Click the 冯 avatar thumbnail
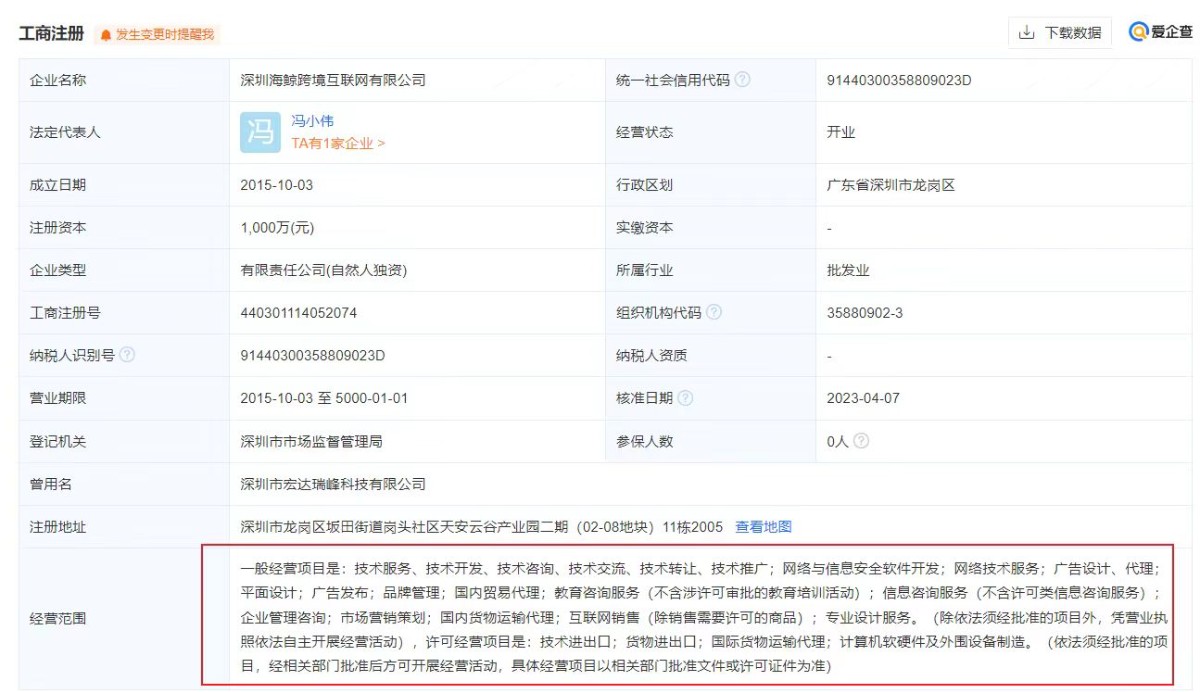This screenshot has width=1200, height=692. (x=260, y=132)
